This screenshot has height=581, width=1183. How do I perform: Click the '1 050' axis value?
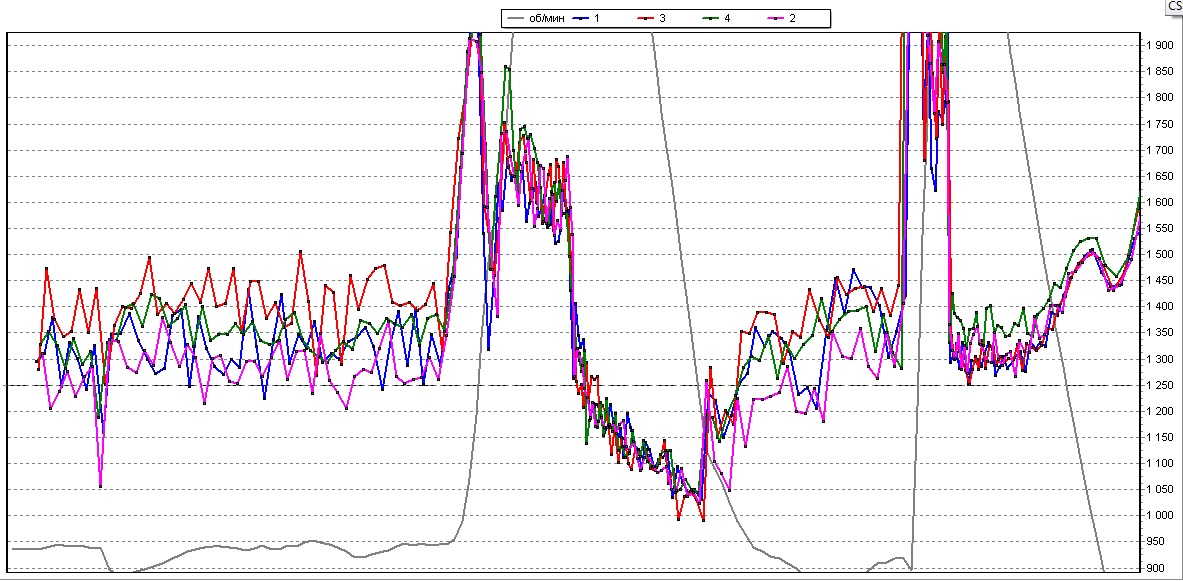(x=1159, y=490)
